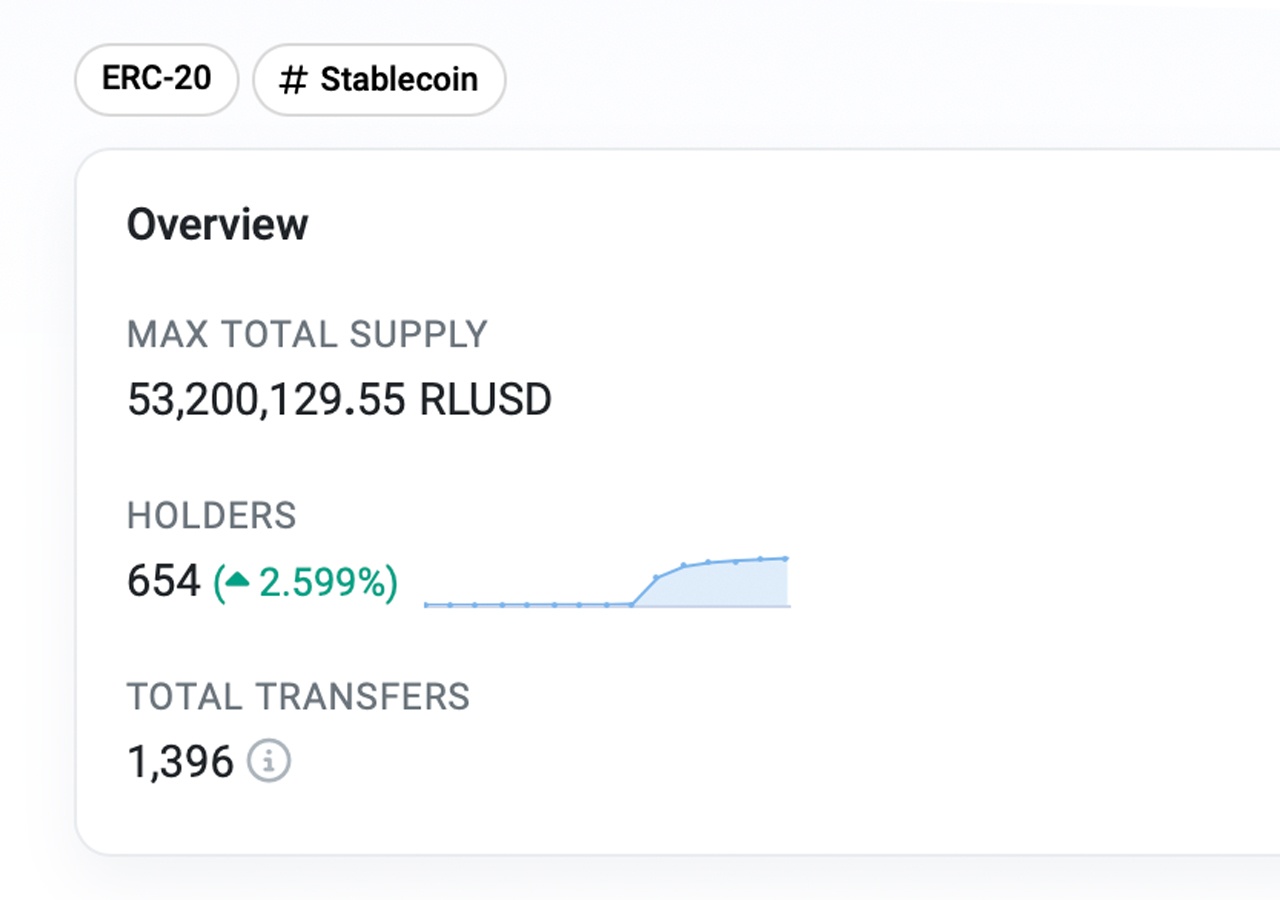Click the info icon next to 1,396 transfers
Screen dimensions: 1280x900
click(x=268, y=760)
